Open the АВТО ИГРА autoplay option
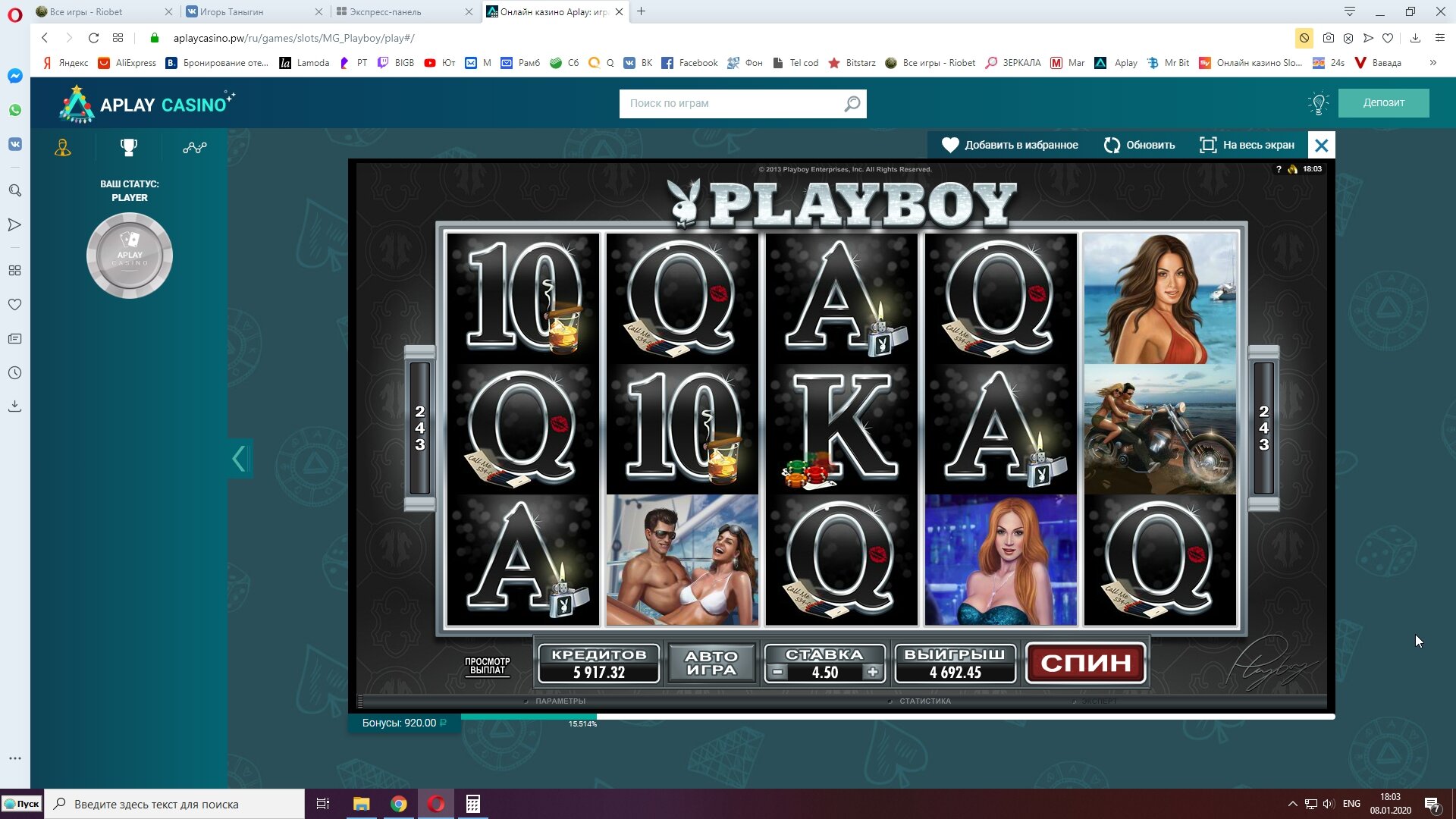The image size is (1456, 819). click(x=711, y=664)
